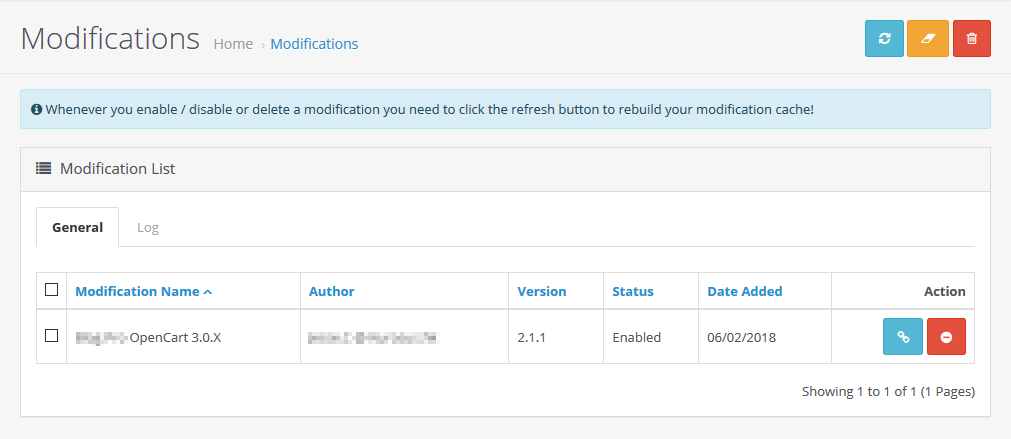Open the Log tab
The width and height of the screenshot is (1011, 439).
(148, 227)
